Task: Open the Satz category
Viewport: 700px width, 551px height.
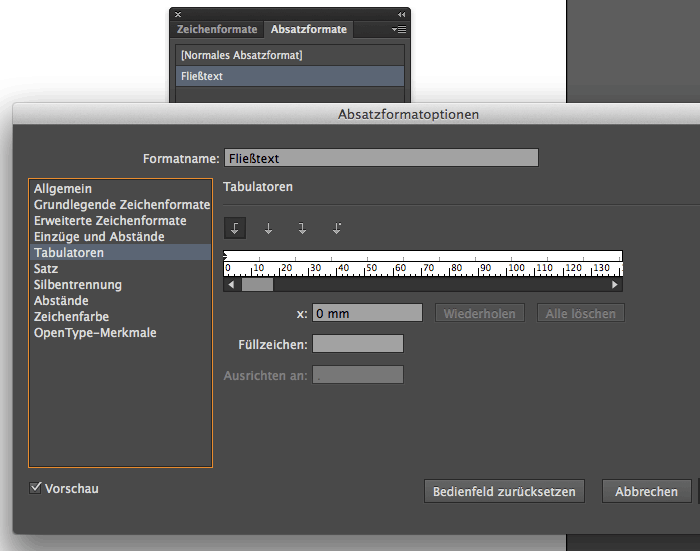Action: [120, 269]
